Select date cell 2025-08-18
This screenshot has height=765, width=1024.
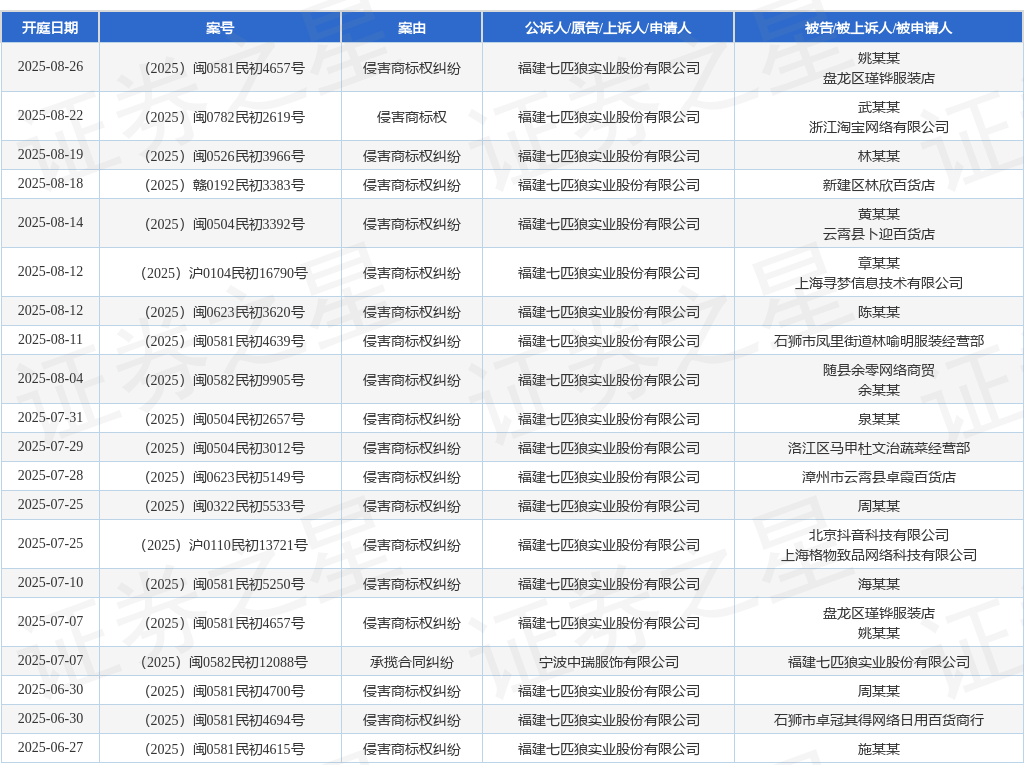click(50, 184)
